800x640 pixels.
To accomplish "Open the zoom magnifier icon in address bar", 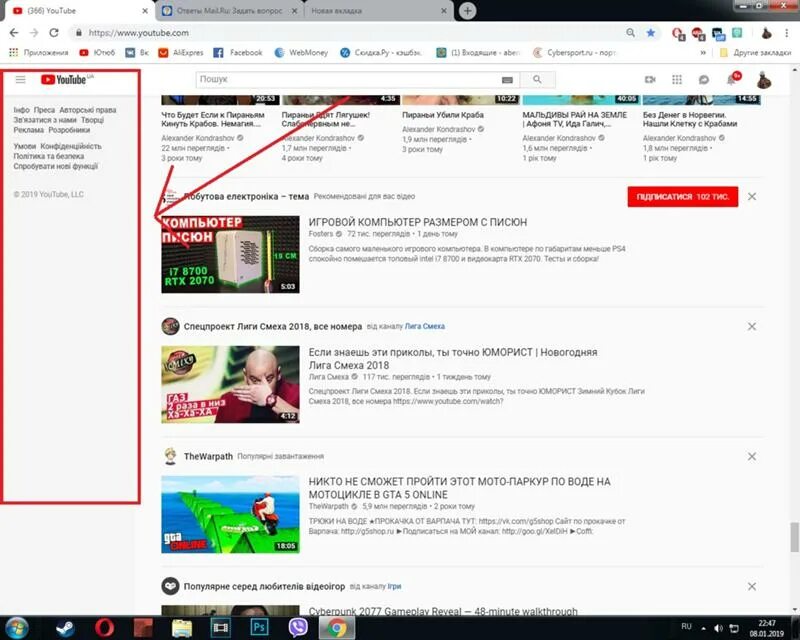I will pos(631,33).
